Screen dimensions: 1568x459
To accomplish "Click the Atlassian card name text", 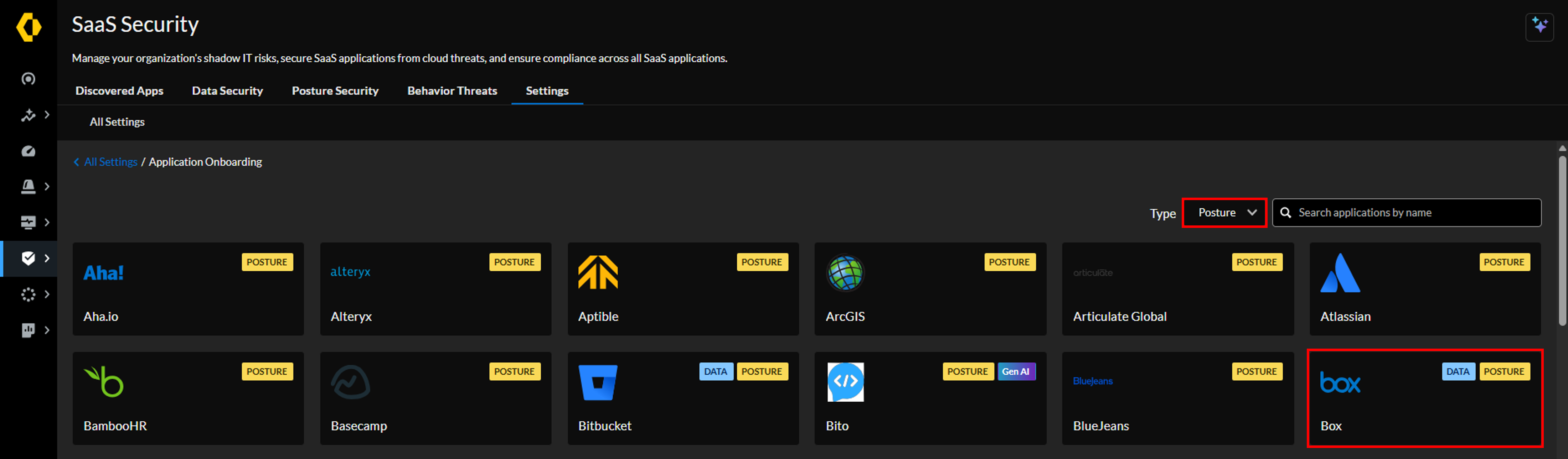I will [x=1345, y=317].
